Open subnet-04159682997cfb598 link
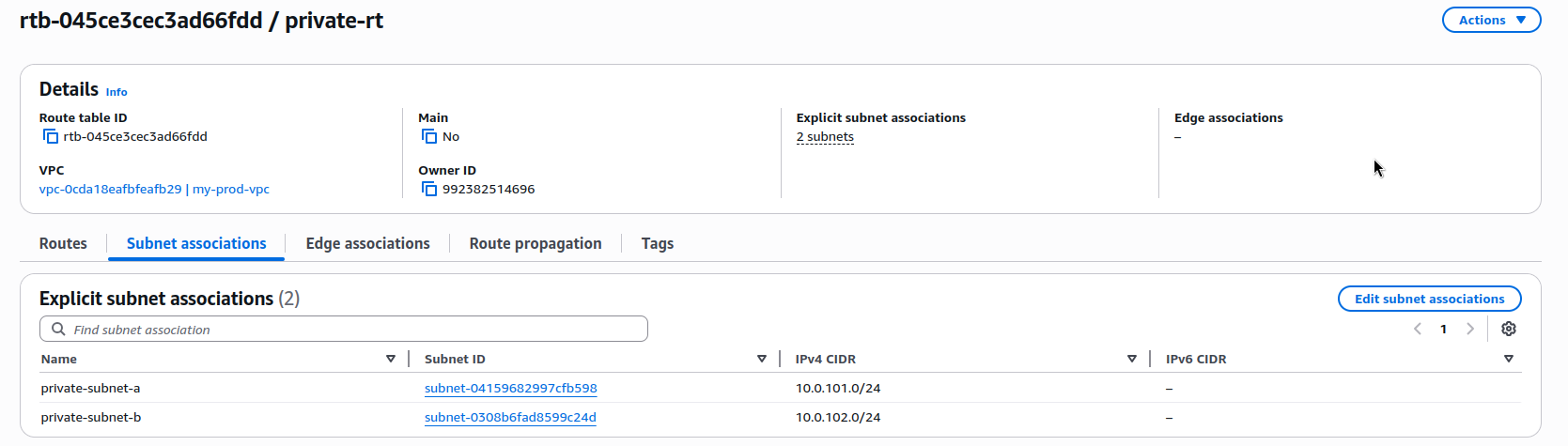This screenshot has width=1568, height=446. (x=511, y=388)
